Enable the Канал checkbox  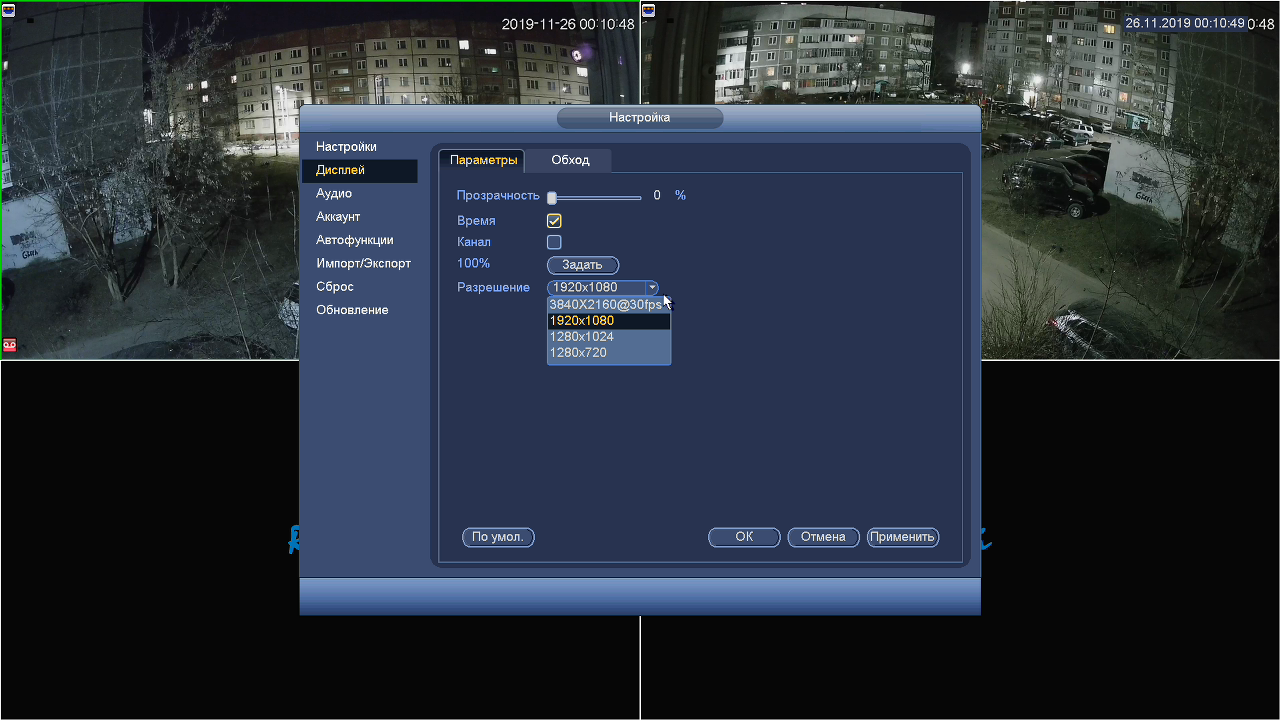tap(554, 242)
